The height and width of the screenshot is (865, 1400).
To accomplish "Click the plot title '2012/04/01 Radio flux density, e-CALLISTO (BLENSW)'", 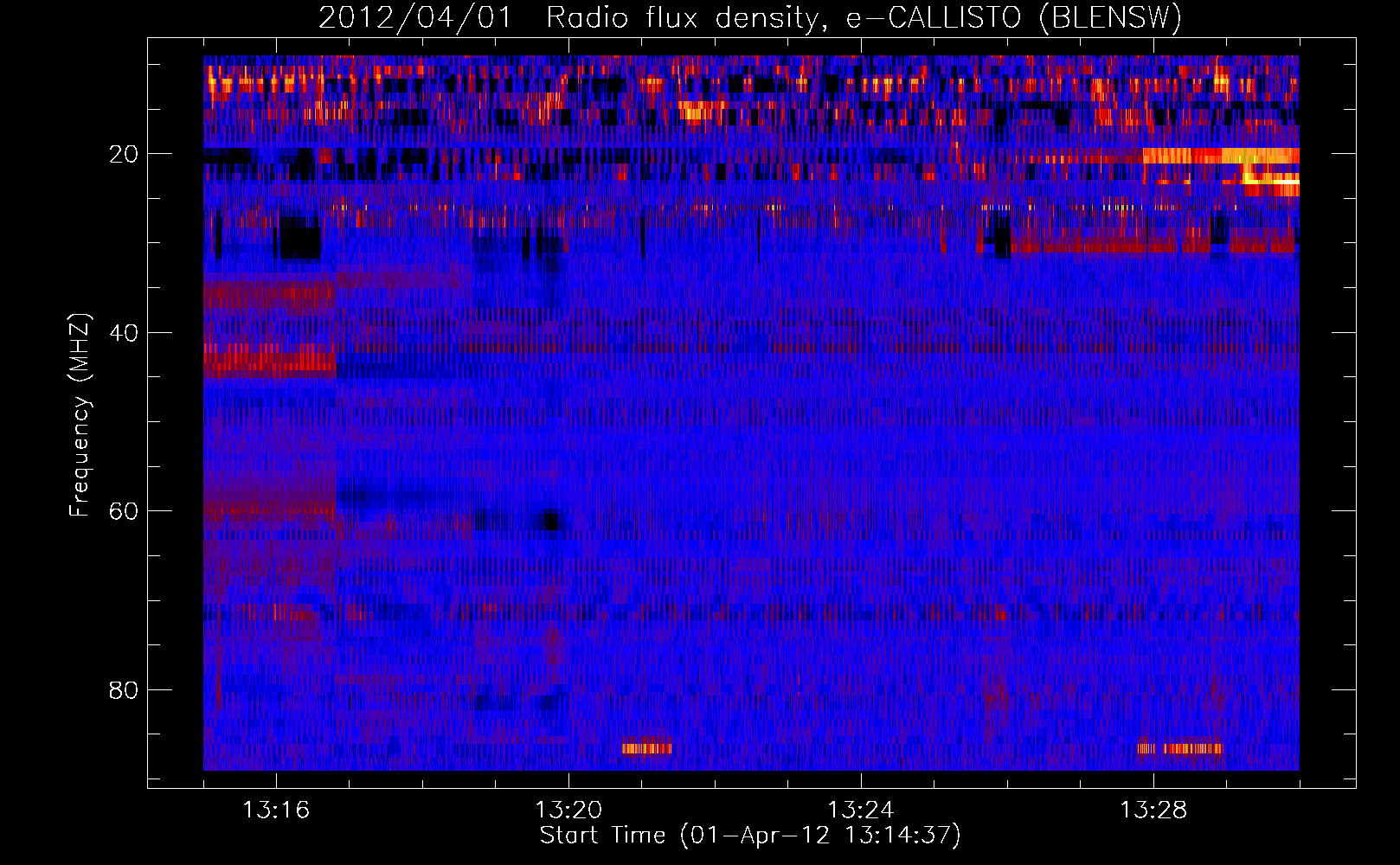I will click(x=750, y=17).
